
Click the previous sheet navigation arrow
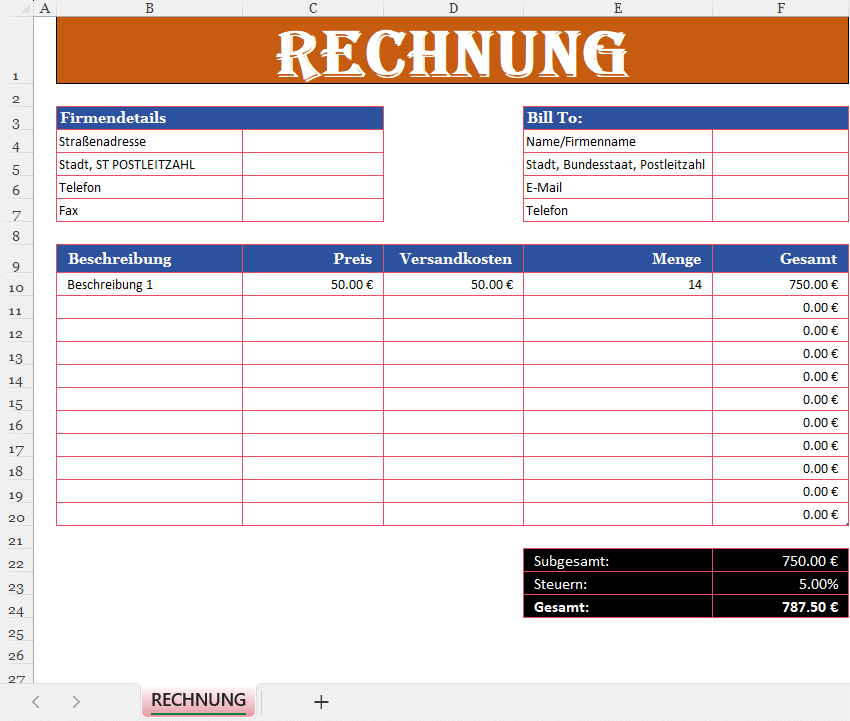pyautogui.click(x=36, y=701)
